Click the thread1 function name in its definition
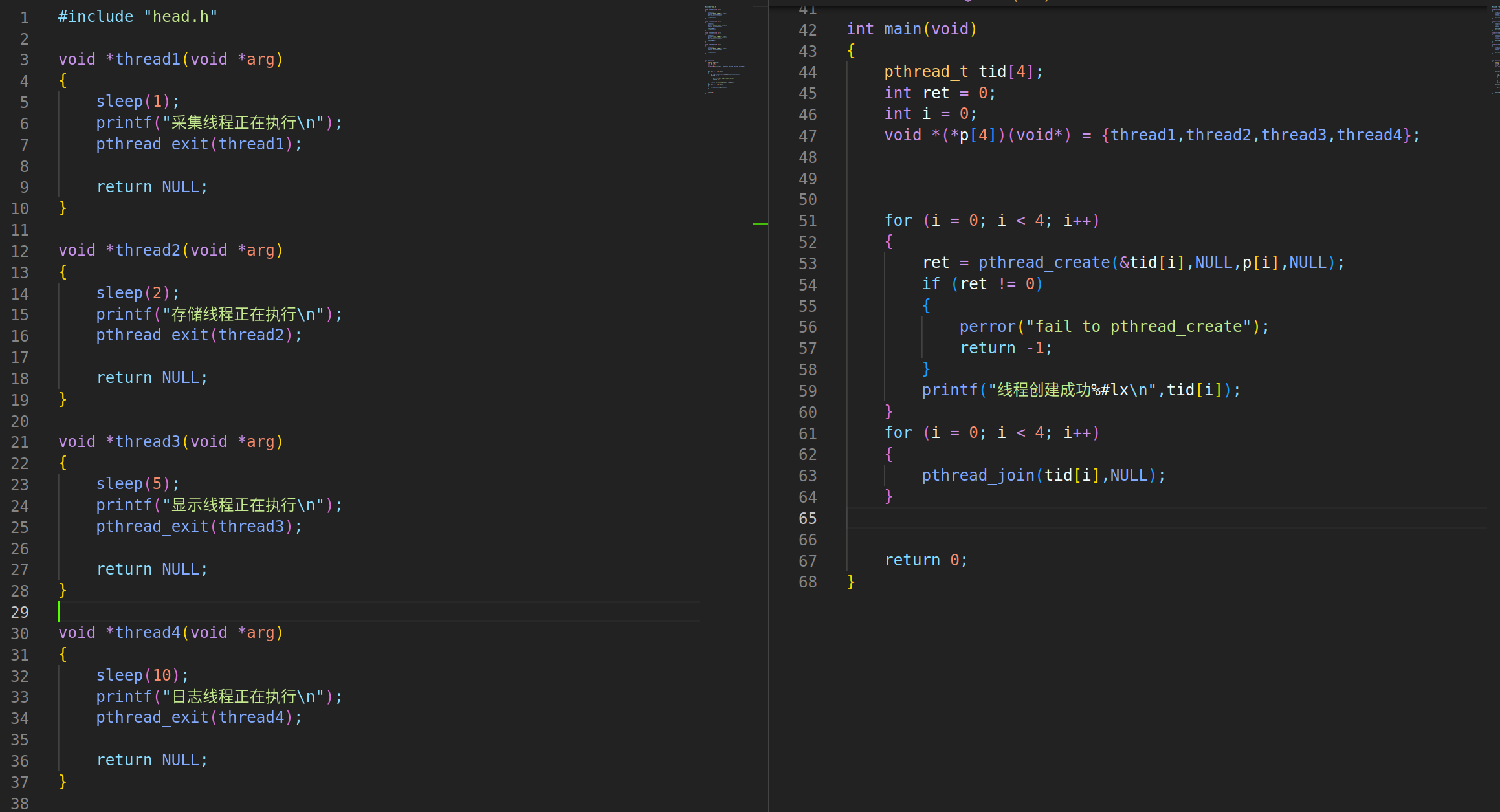Viewport: 1500px width, 812px height. coord(148,60)
